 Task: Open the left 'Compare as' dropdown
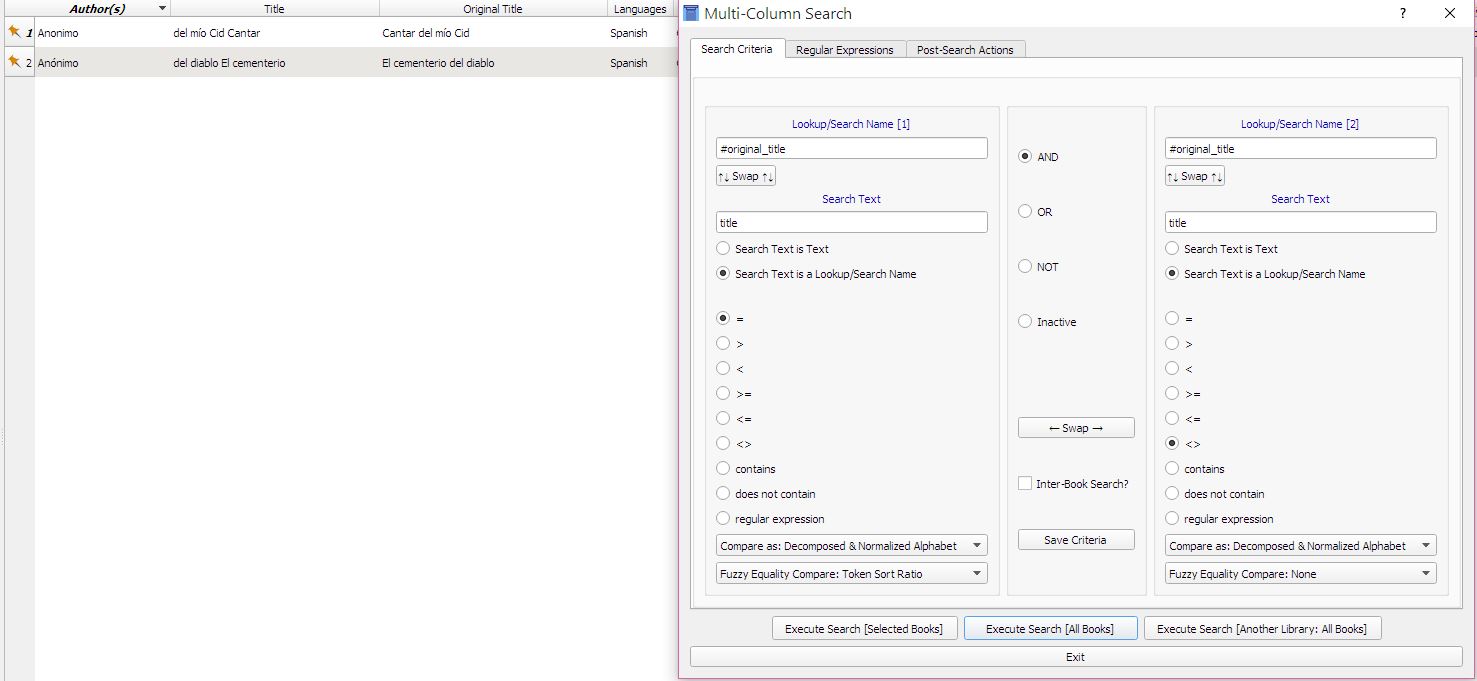tap(852, 546)
